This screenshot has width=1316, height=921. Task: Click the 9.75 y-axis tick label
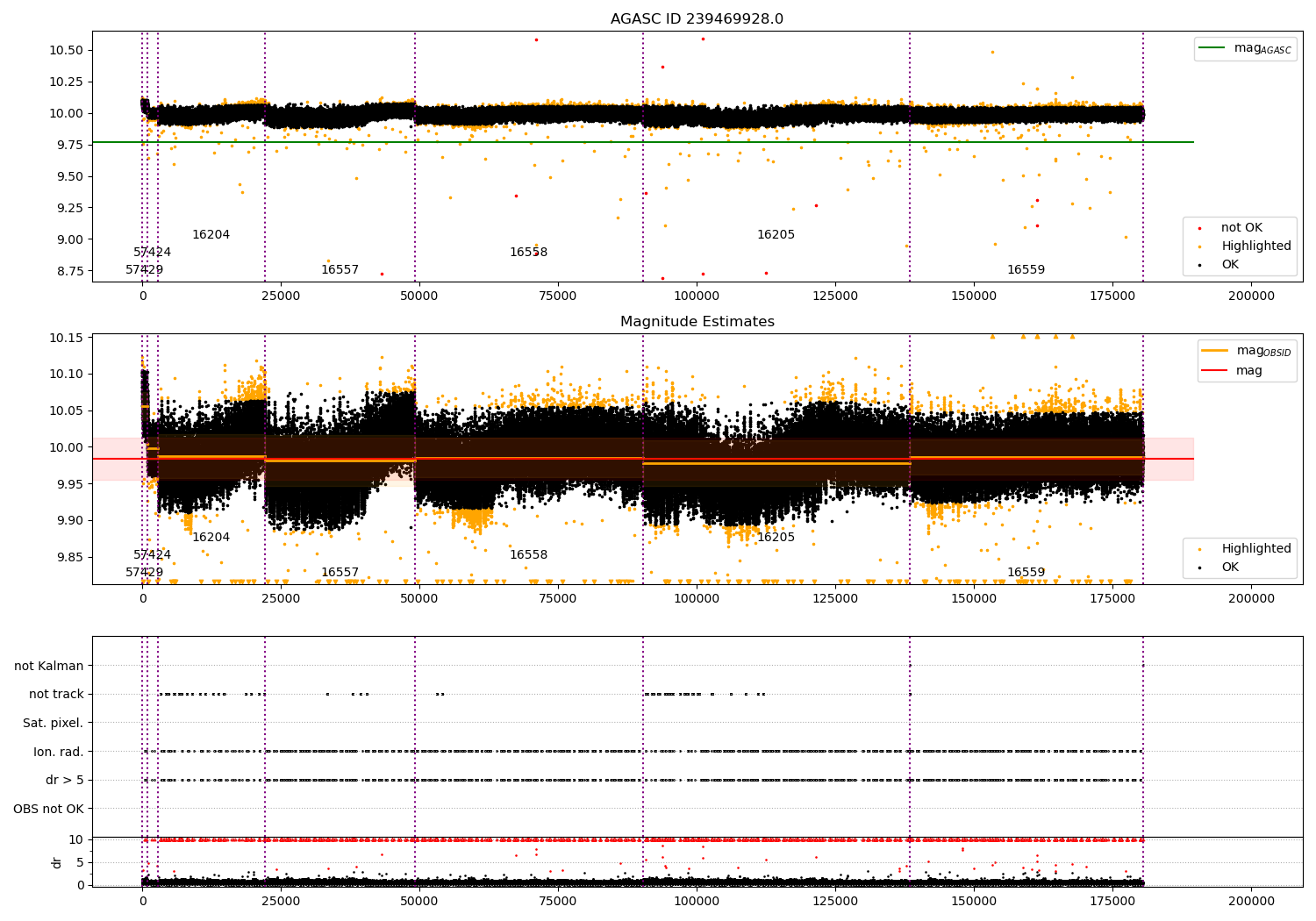click(x=69, y=145)
